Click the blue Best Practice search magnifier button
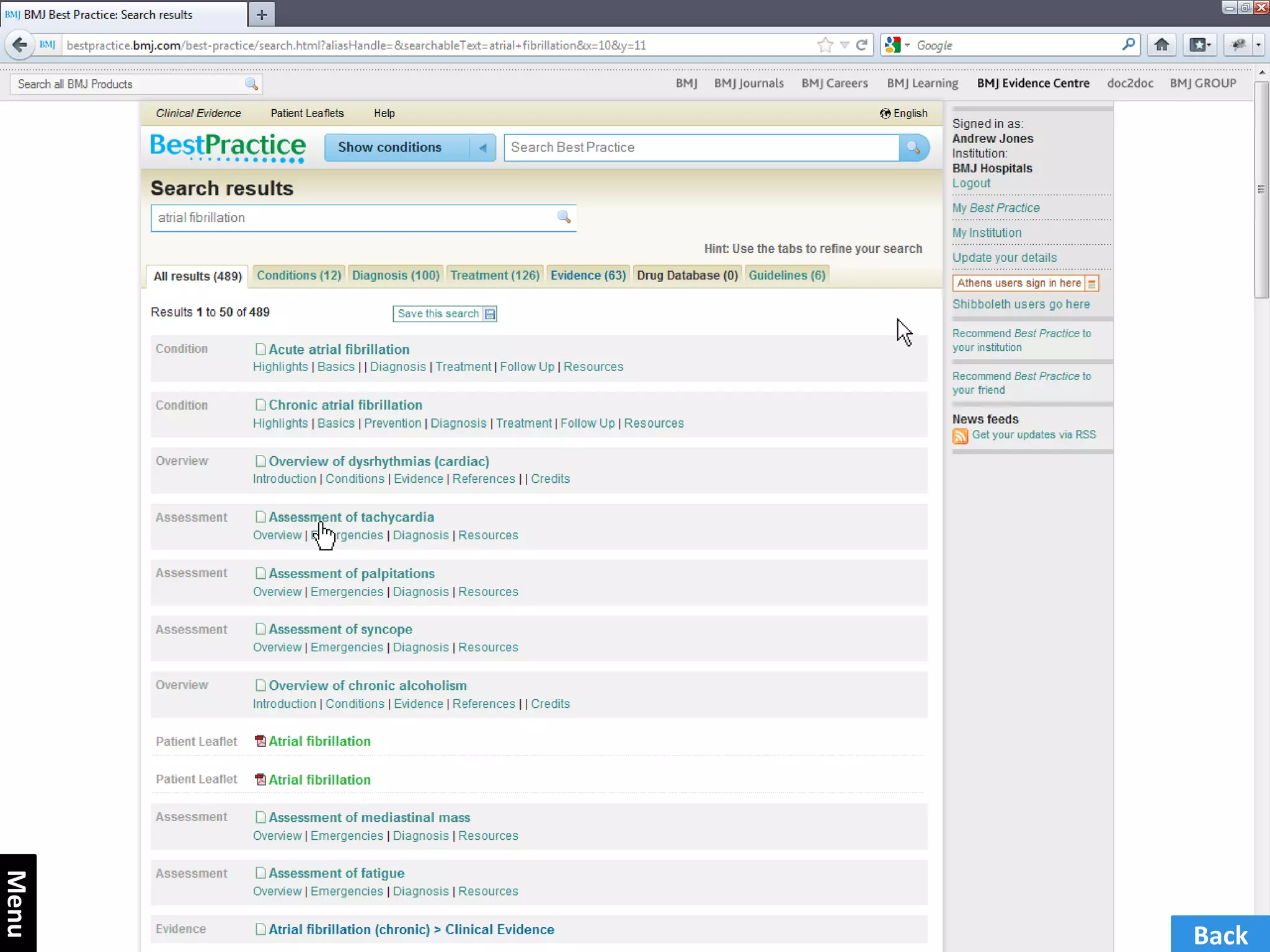1270x952 pixels. (913, 148)
